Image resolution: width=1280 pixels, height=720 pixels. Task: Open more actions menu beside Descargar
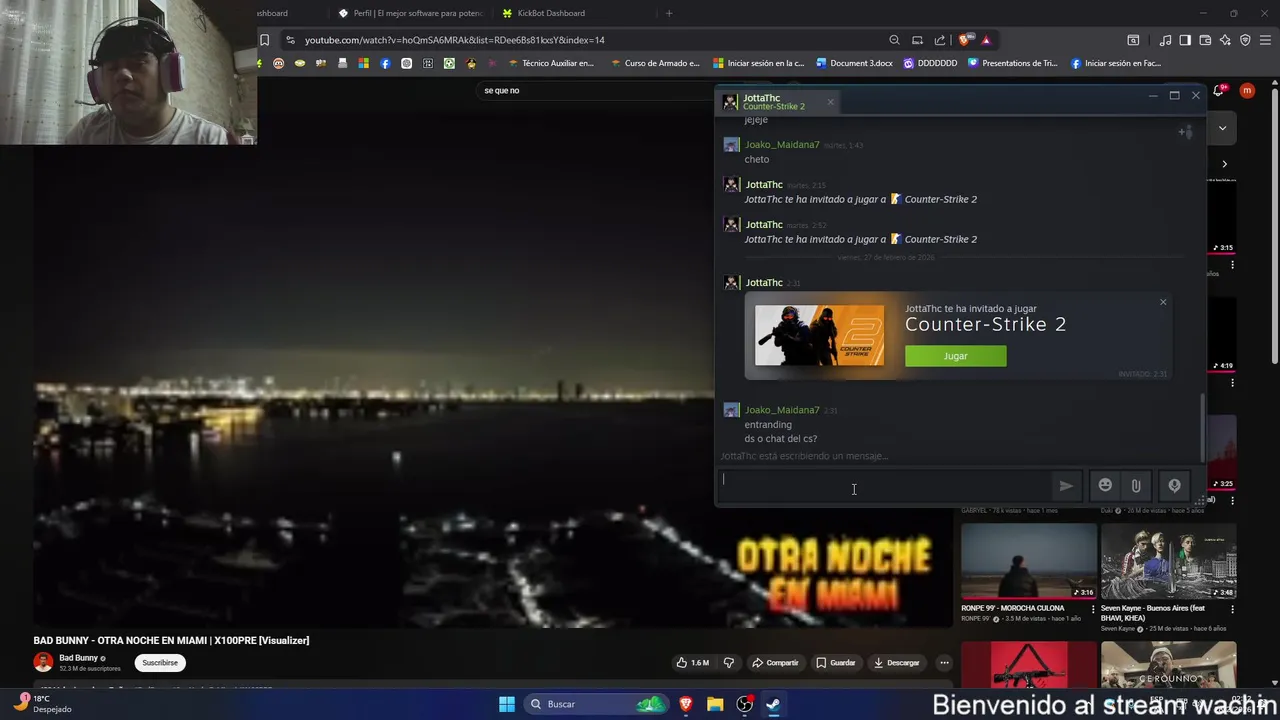pos(944,662)
